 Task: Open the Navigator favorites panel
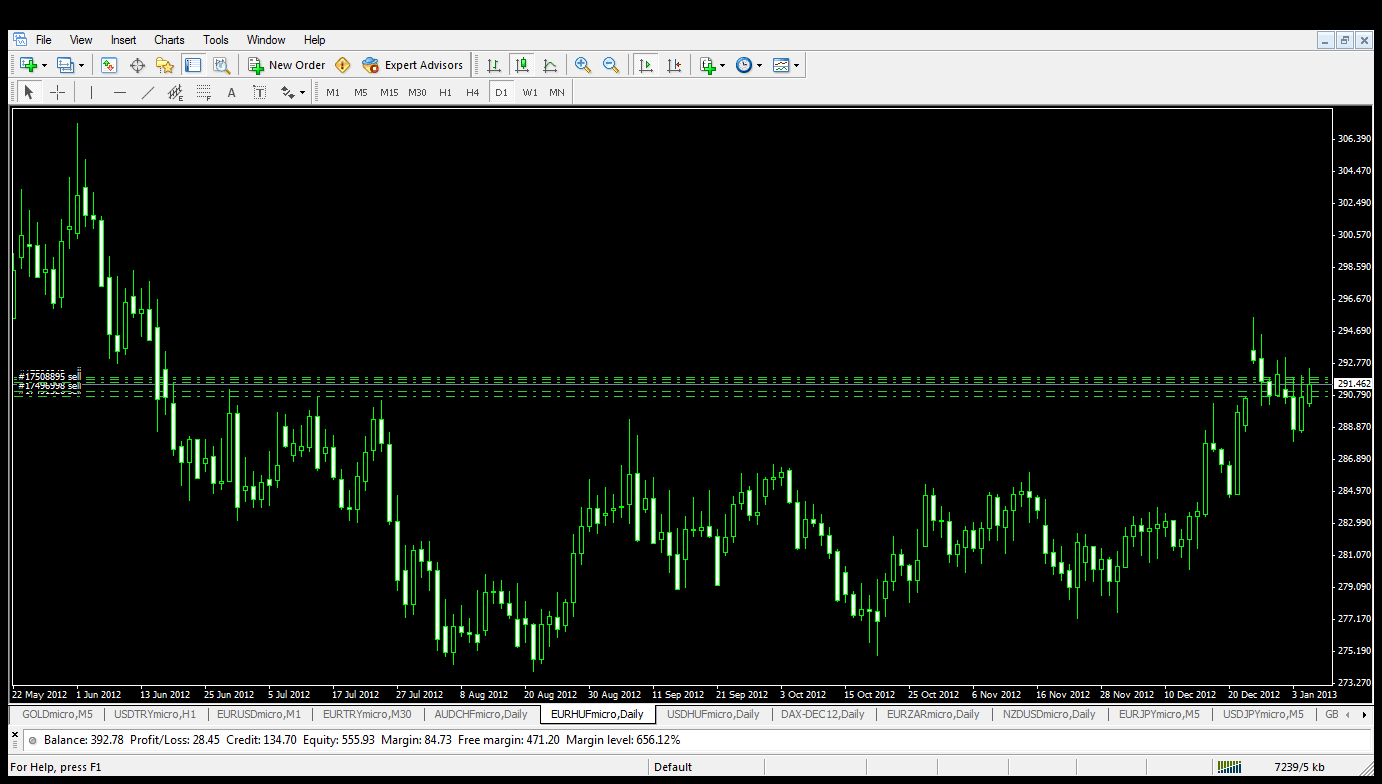[x=165, y=65]
